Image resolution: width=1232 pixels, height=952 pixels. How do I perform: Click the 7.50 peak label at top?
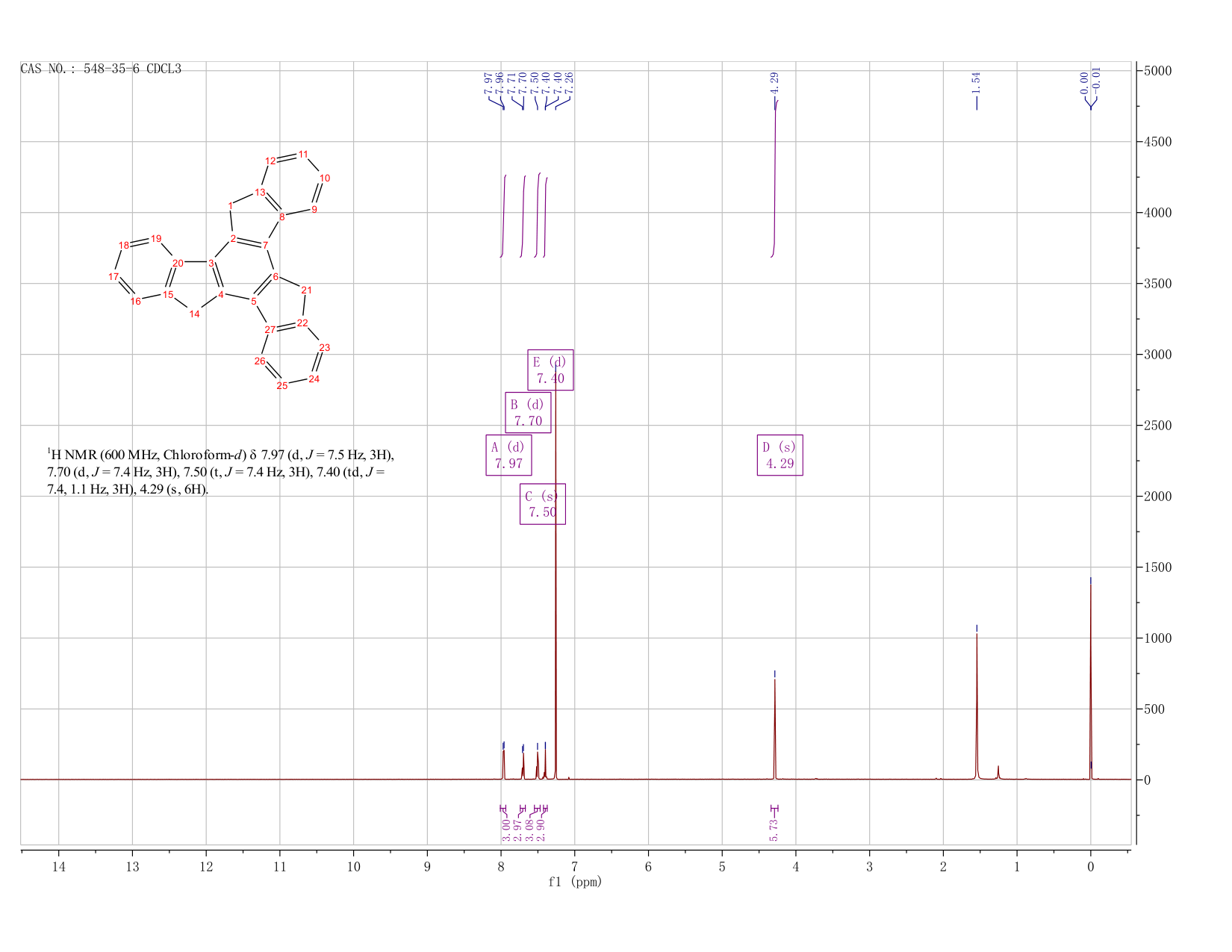(535, 82)
